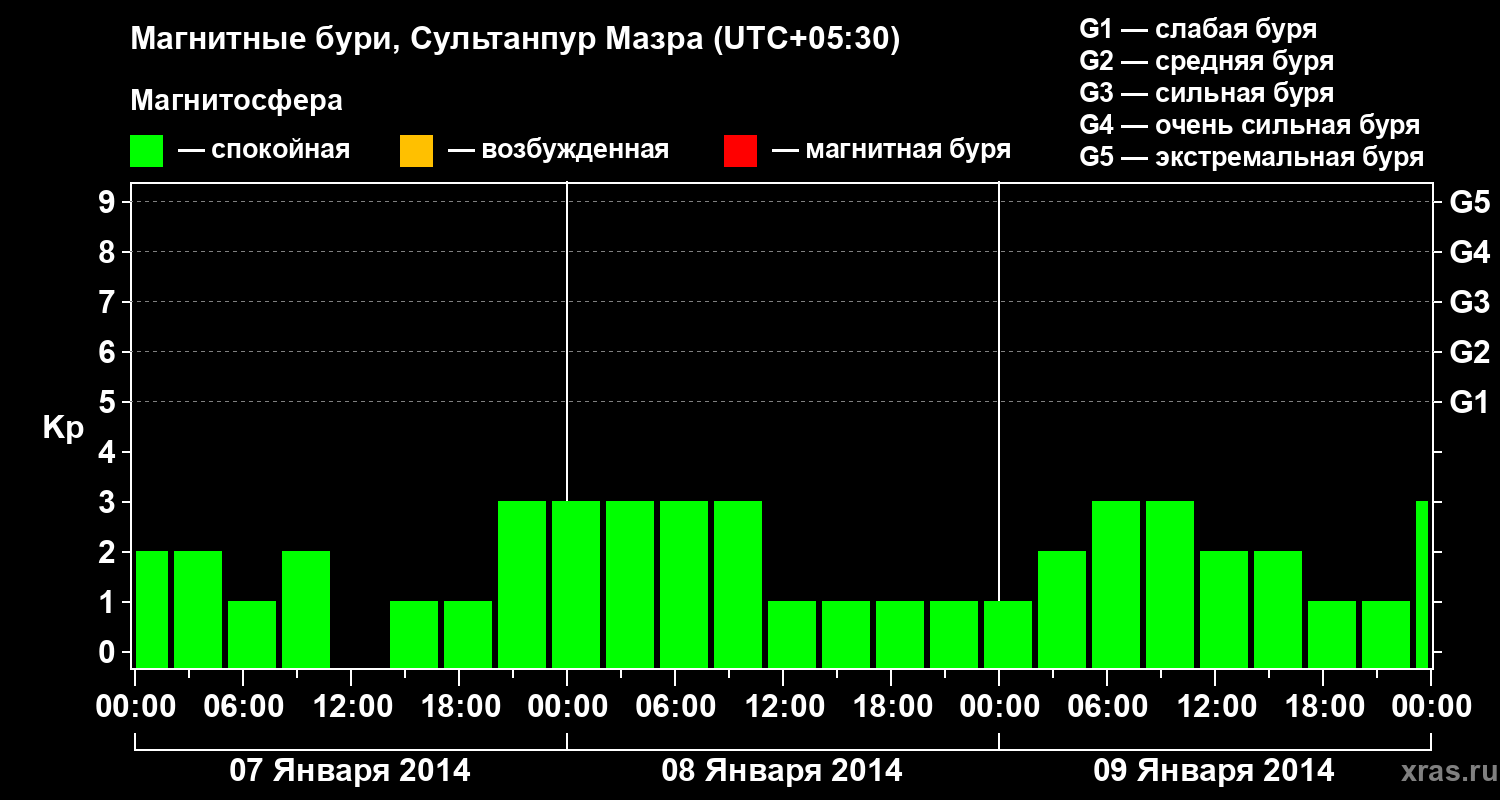The height and width of the screenshot is (800, 1500).
Task: Click the '— спокойная' legend label
Action: 264,151
